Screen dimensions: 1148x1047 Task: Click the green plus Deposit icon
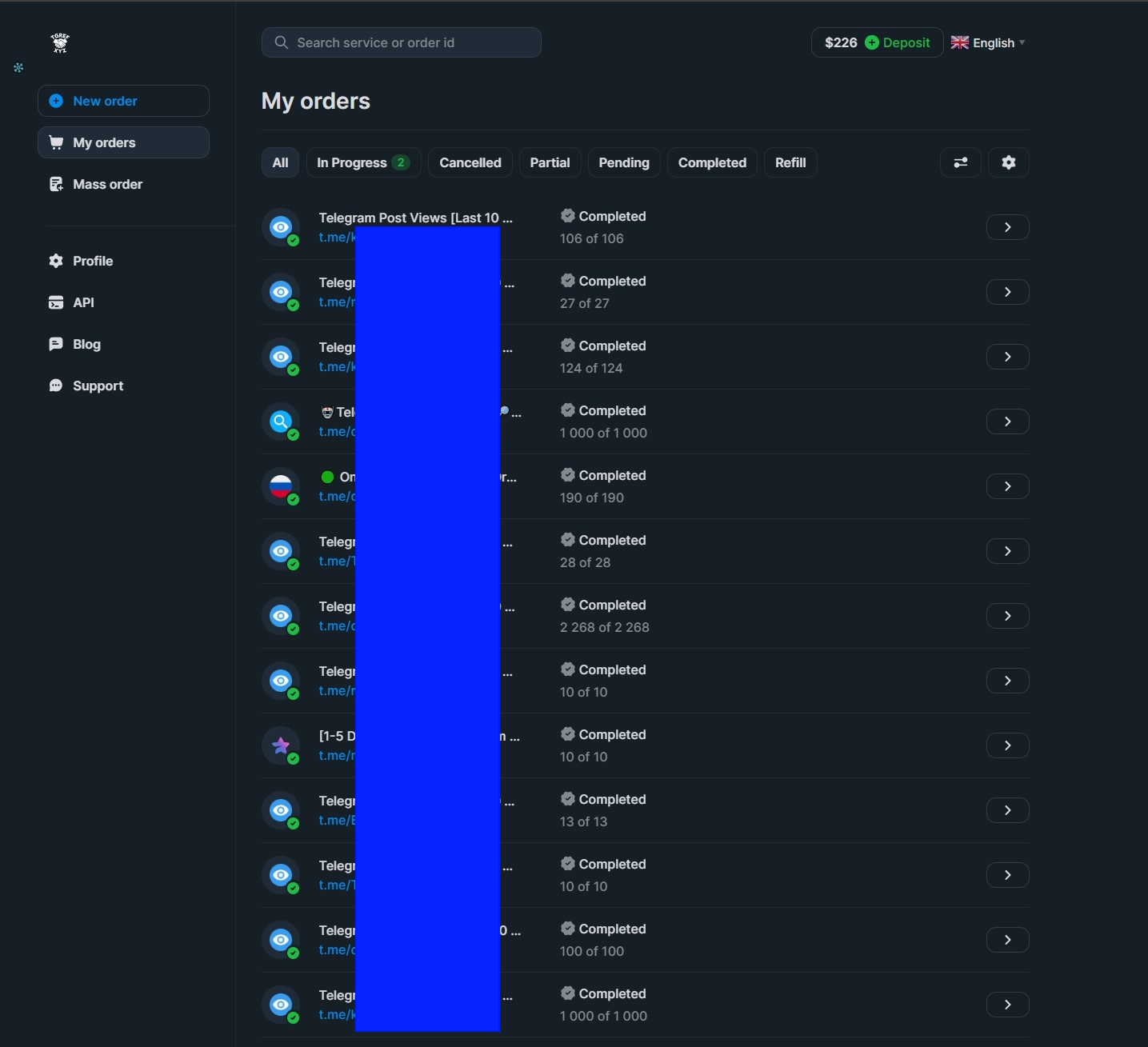872,43
